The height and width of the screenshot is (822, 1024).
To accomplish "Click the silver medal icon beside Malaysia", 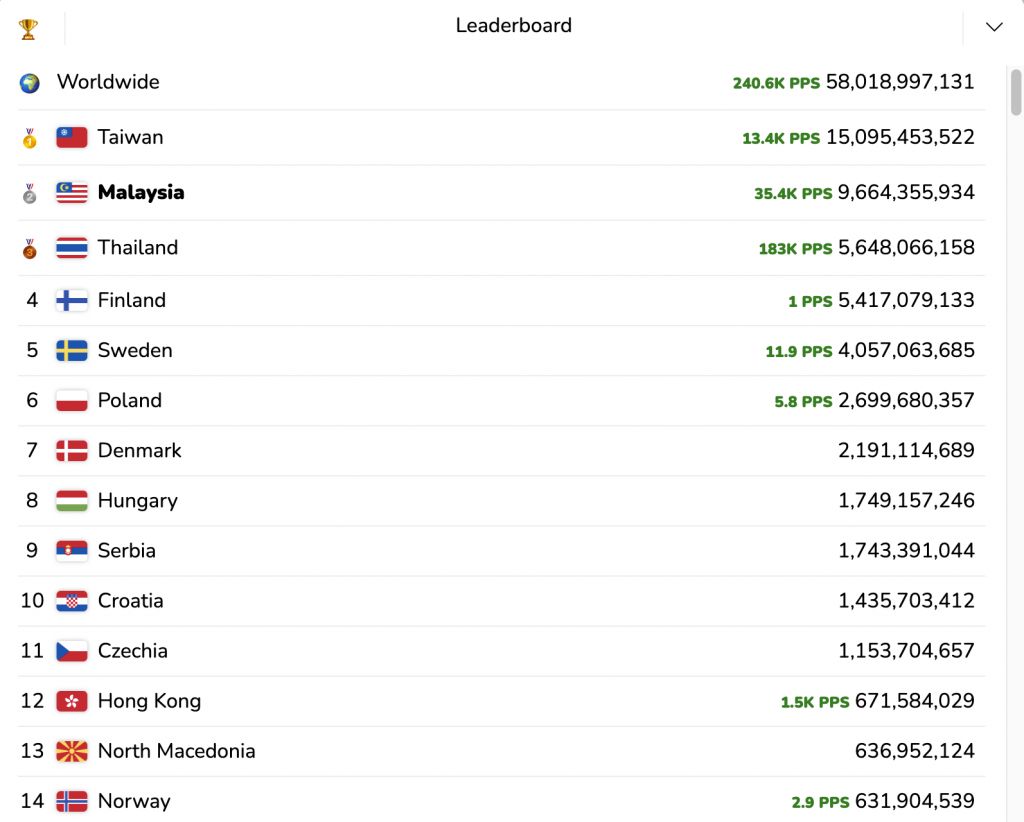I will coord(29,193).
